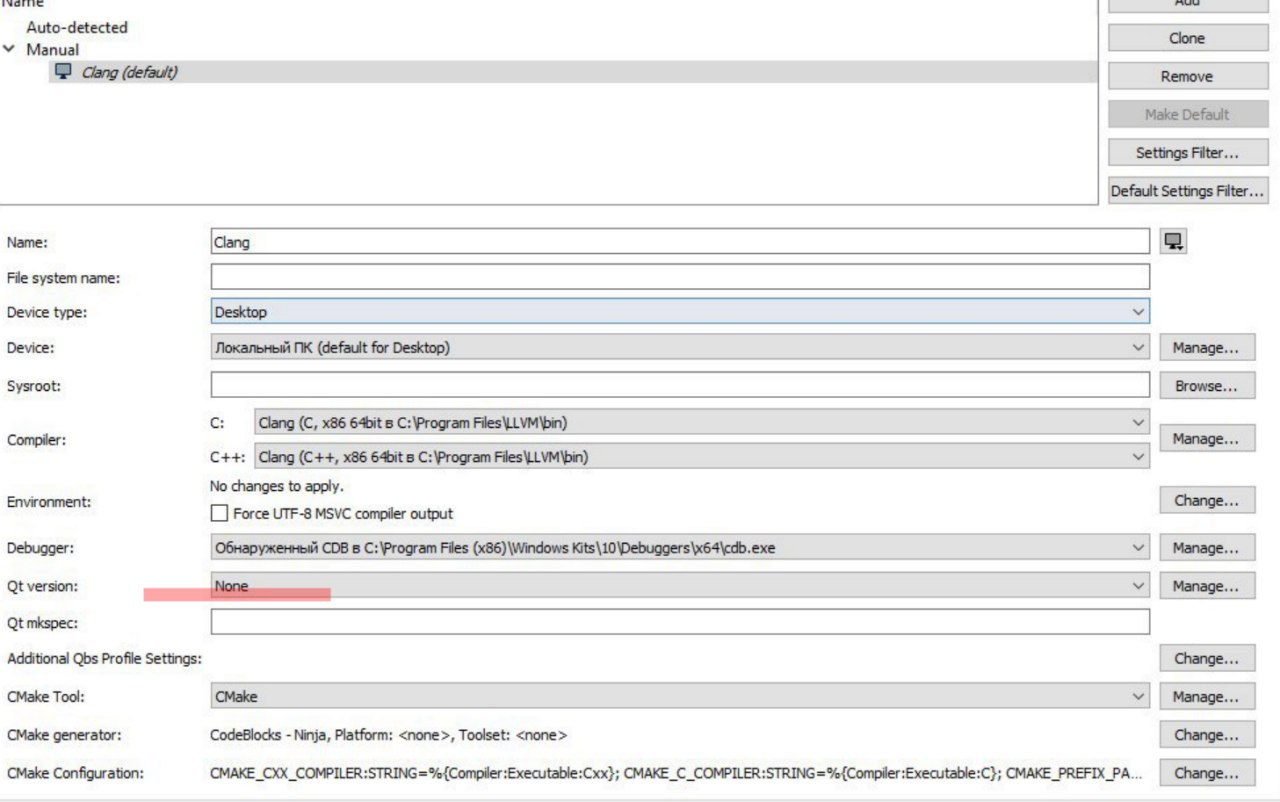1280x802 pixels.
Task: Open the Device type dropdown
Action: (x=680, y=312)
